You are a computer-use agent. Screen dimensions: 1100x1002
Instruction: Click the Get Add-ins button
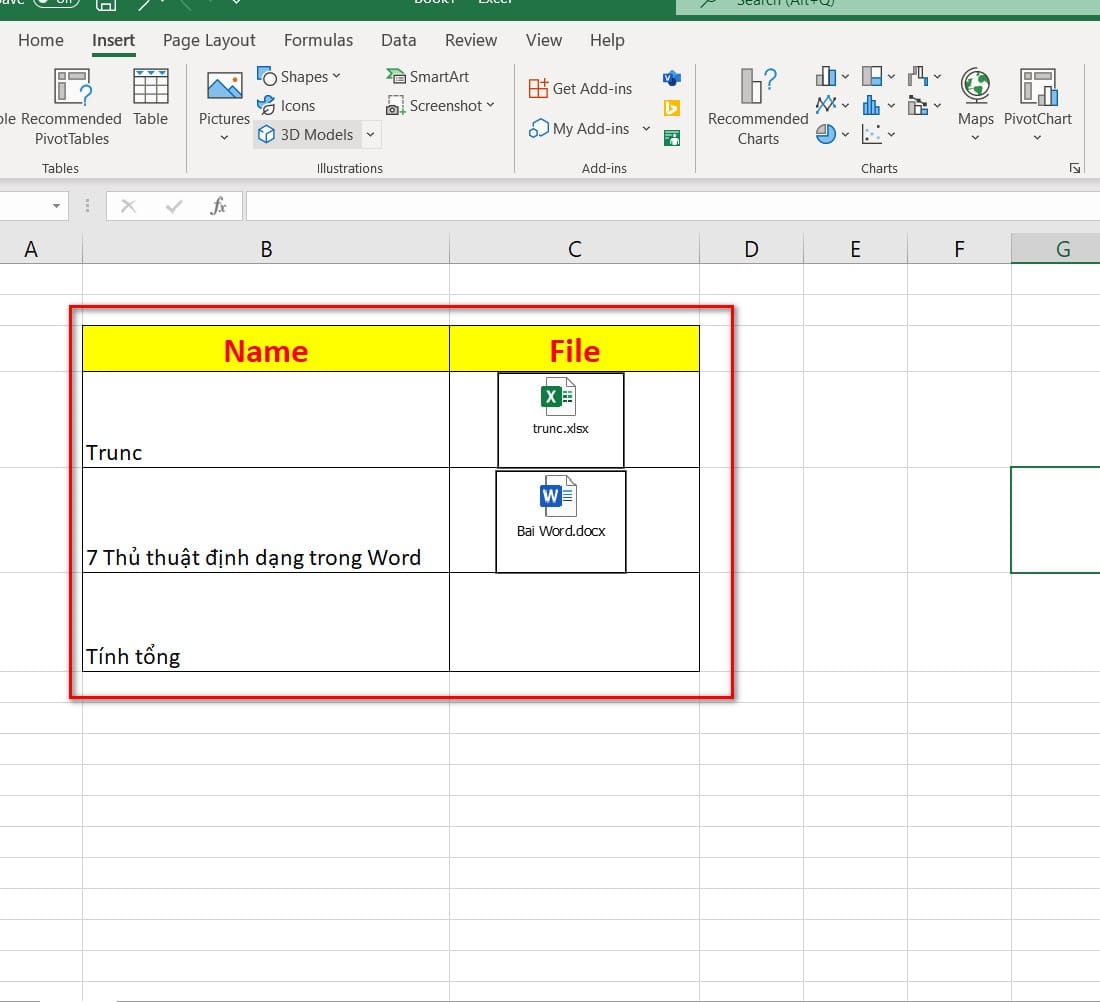(580, 89)
